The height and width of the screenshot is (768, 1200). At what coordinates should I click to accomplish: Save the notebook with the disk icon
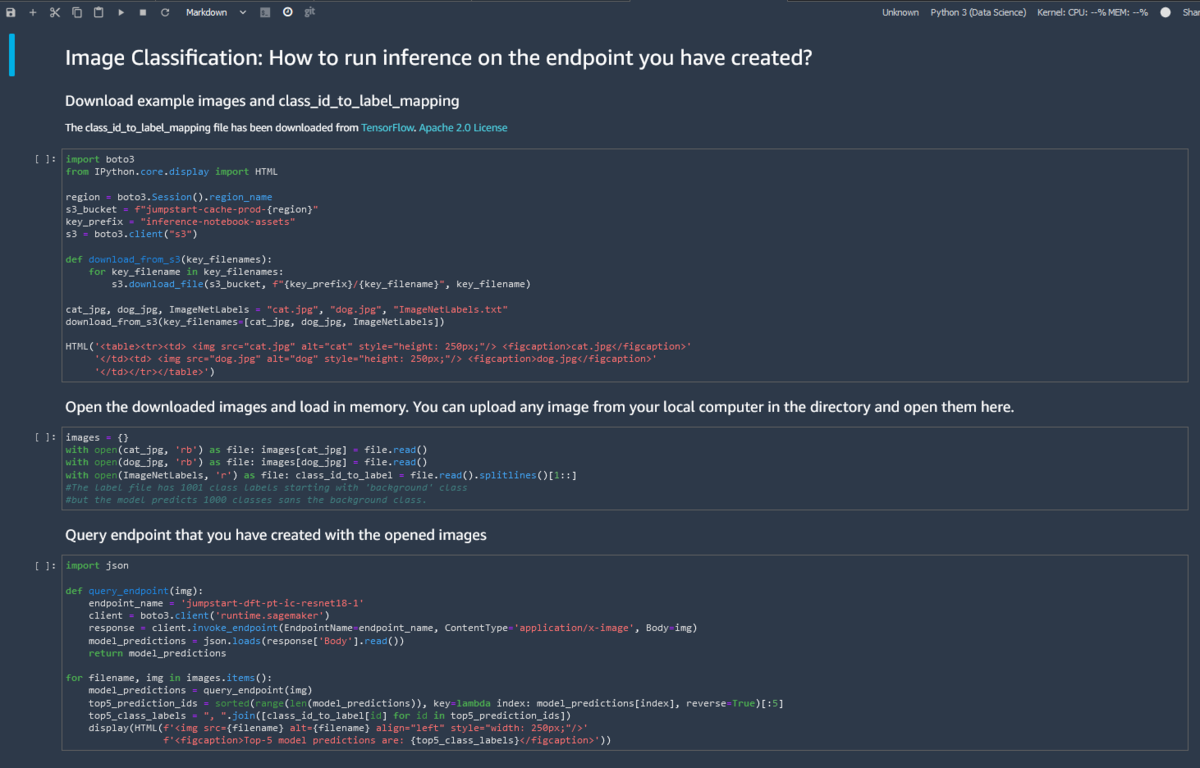11,12
